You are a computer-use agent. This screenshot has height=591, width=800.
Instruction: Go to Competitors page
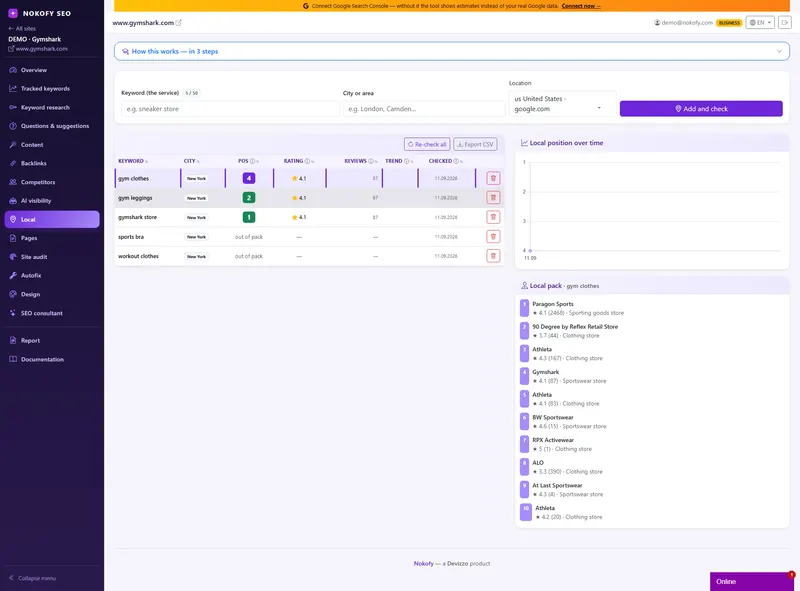coord(52,182)
